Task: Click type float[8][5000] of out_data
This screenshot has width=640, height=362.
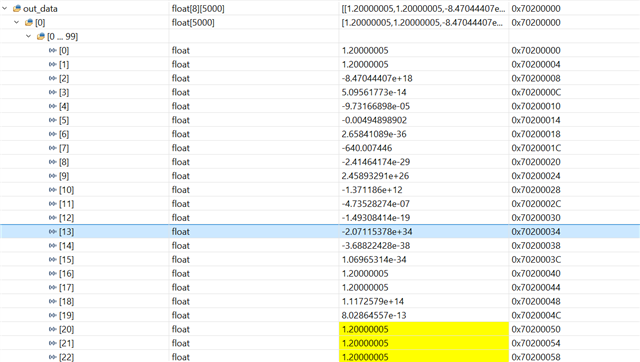Action: [198, 9]
